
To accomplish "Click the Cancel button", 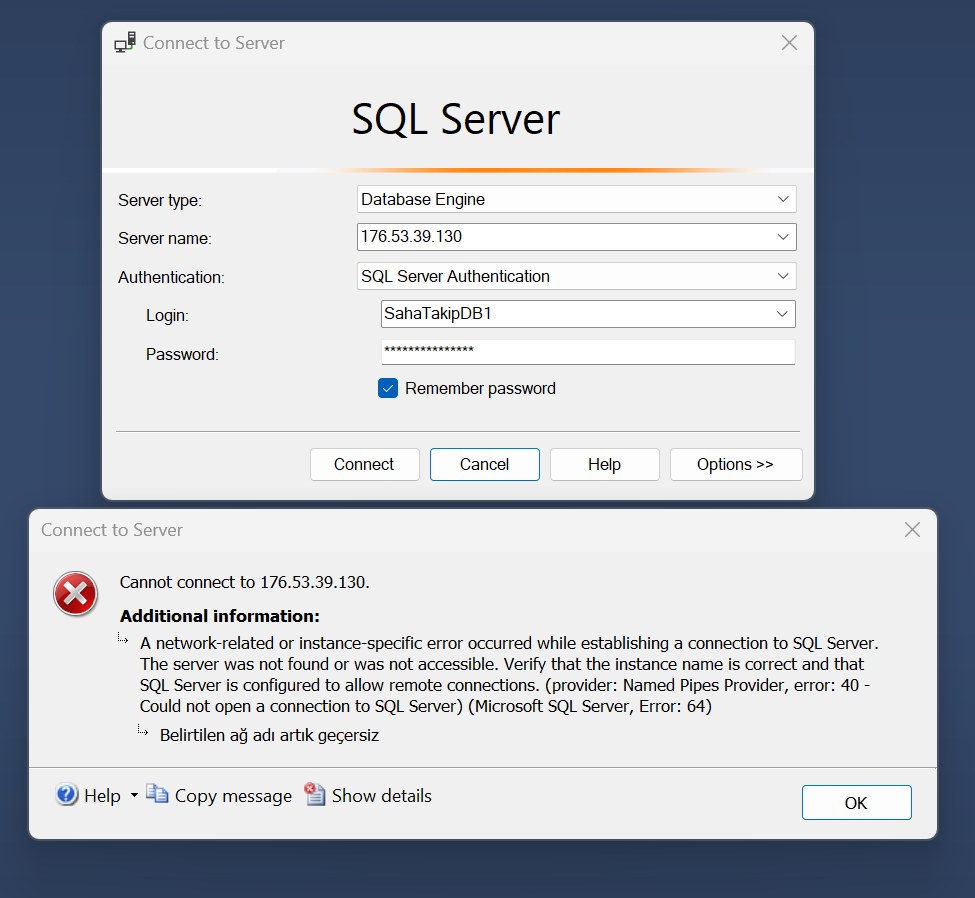I will tap(484, 465).
